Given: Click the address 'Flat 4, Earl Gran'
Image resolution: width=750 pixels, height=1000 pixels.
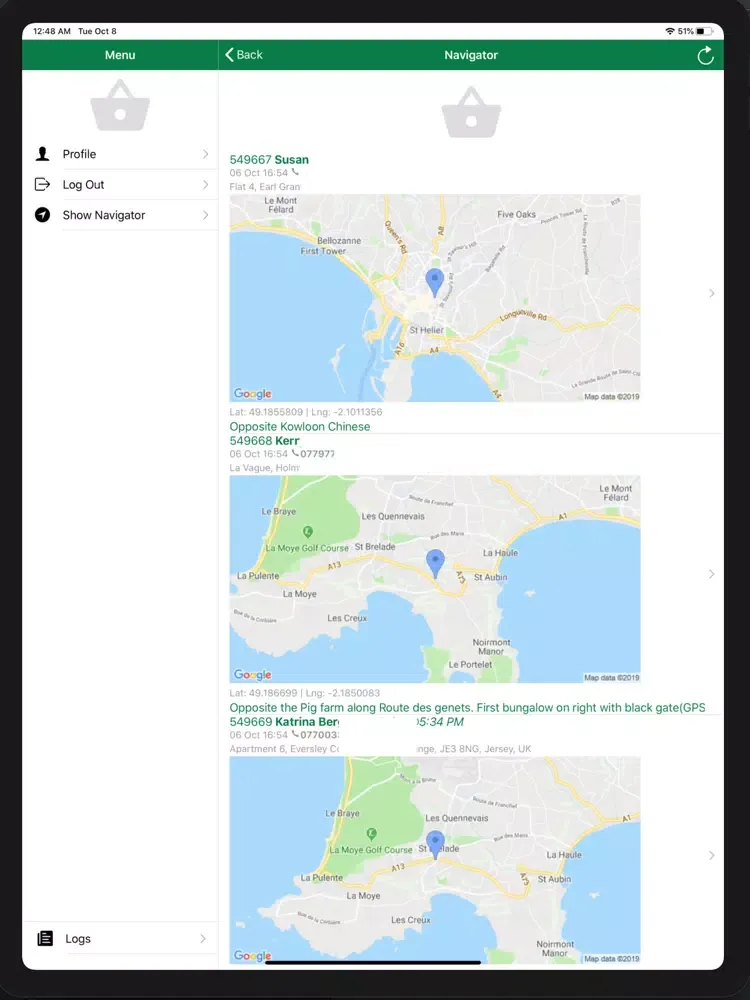Looking at the screenshot, I should 265,187.
